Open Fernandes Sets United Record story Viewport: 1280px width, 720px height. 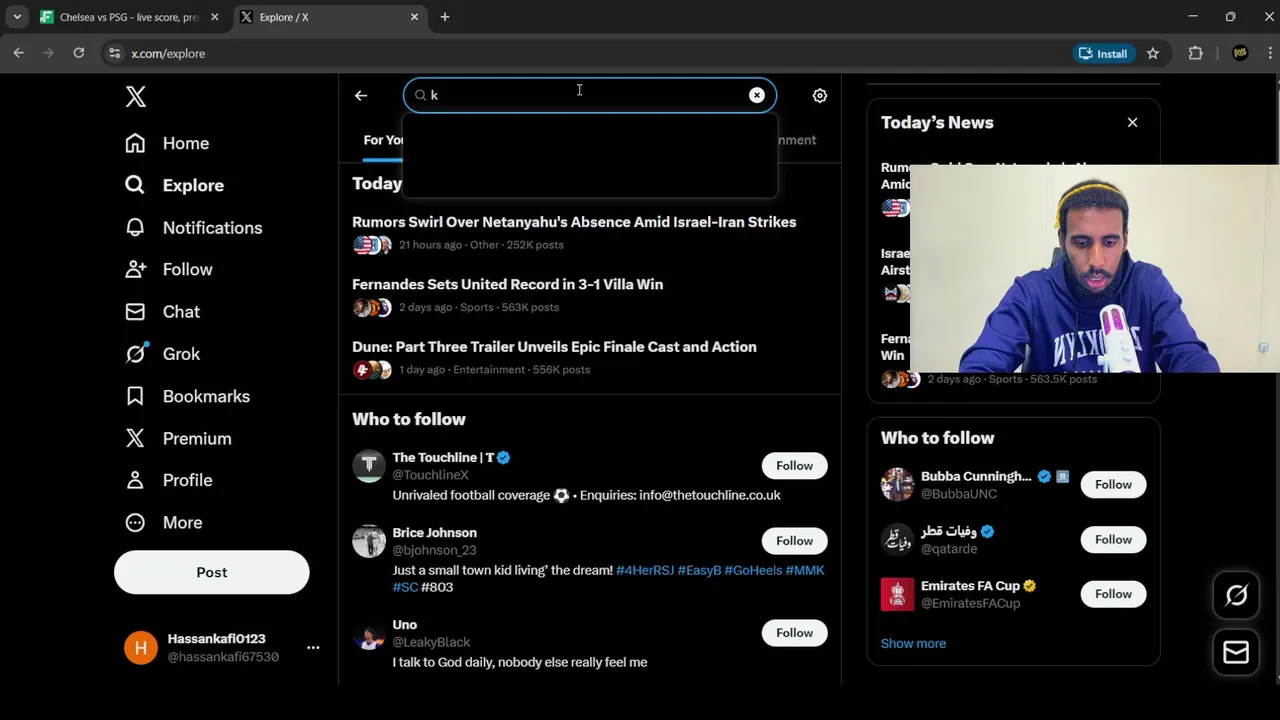[507, 284]
